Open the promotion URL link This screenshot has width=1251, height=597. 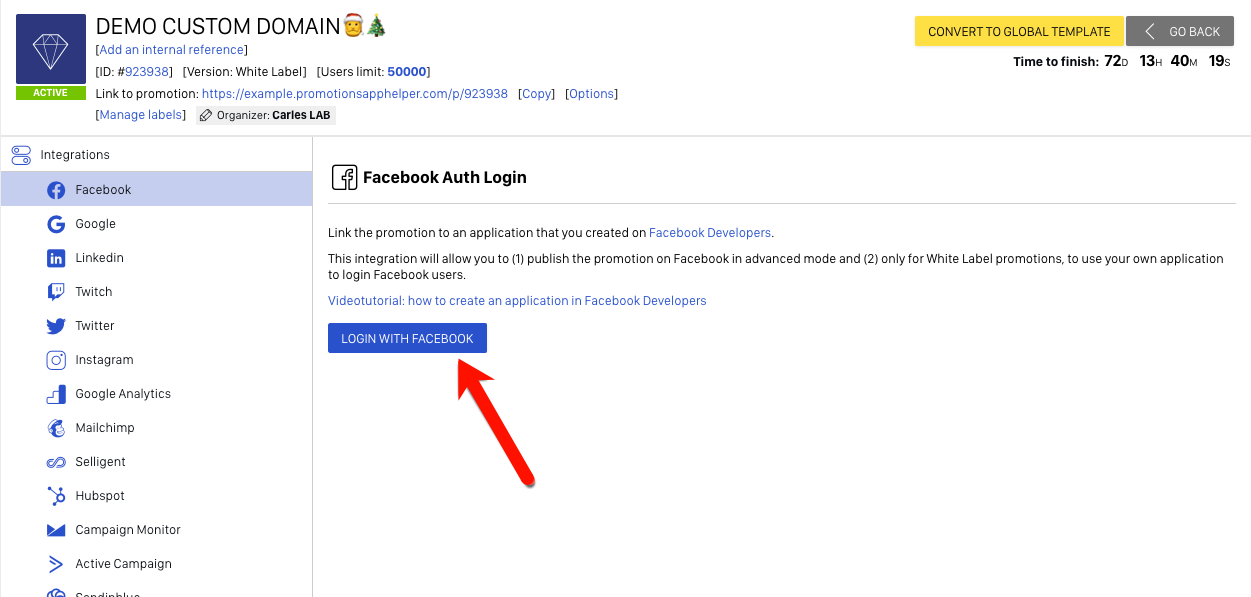coord(355,94)
